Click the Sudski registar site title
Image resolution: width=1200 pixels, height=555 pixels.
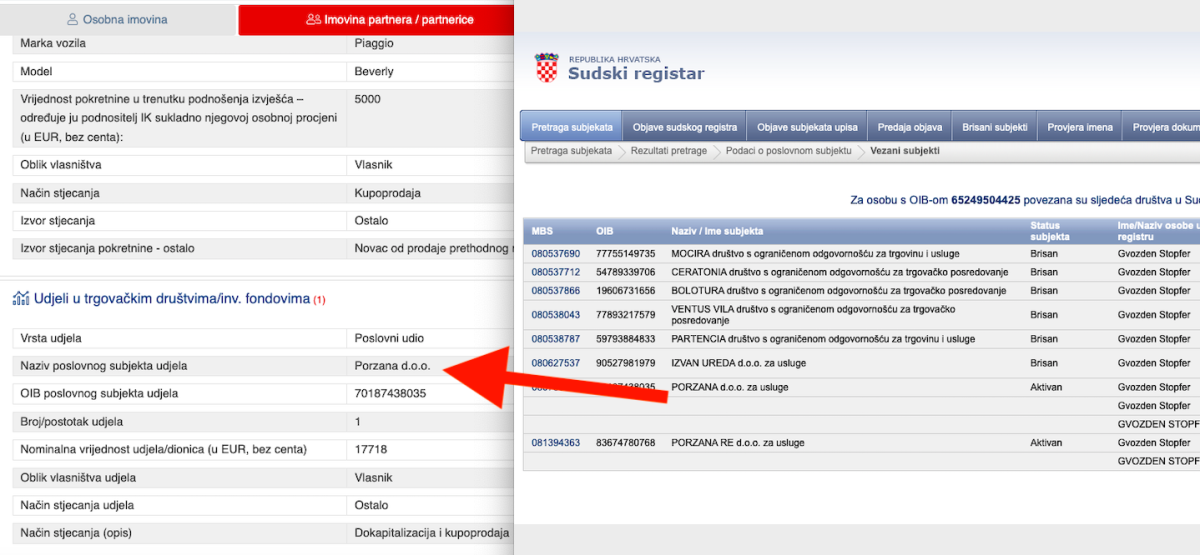(636, 73)
